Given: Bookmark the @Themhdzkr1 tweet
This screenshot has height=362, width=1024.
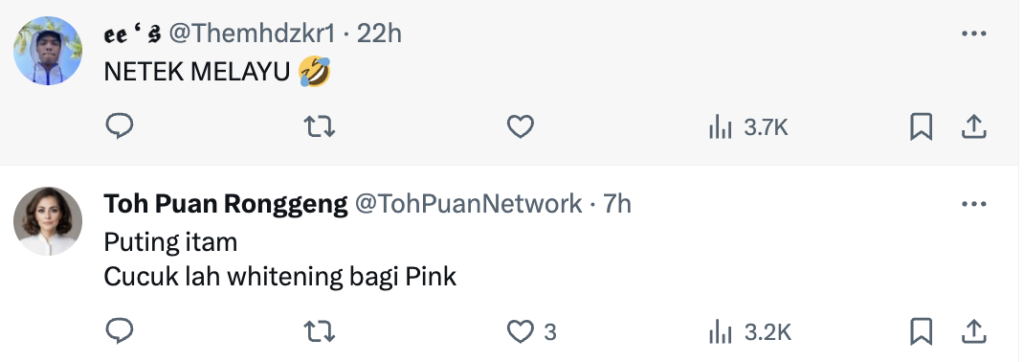Looking at the screenshot, I should 921,127.
